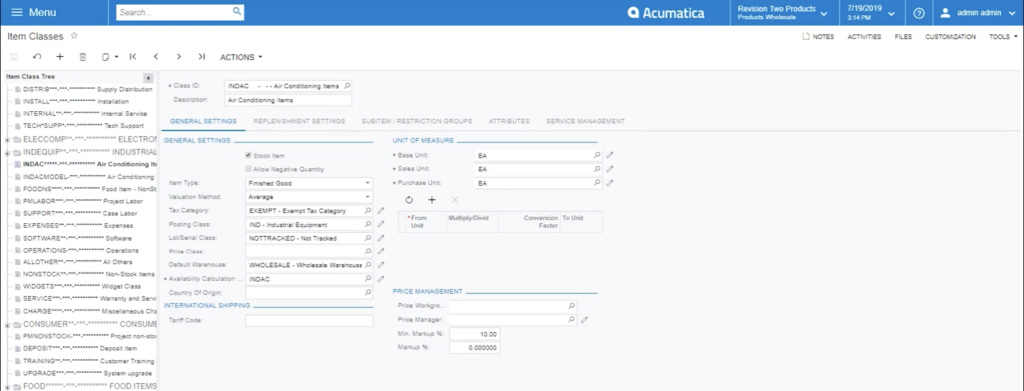Open the help question mark icon
The width and height of the screenshot is (1024, 391).
[x=919, y=13]
